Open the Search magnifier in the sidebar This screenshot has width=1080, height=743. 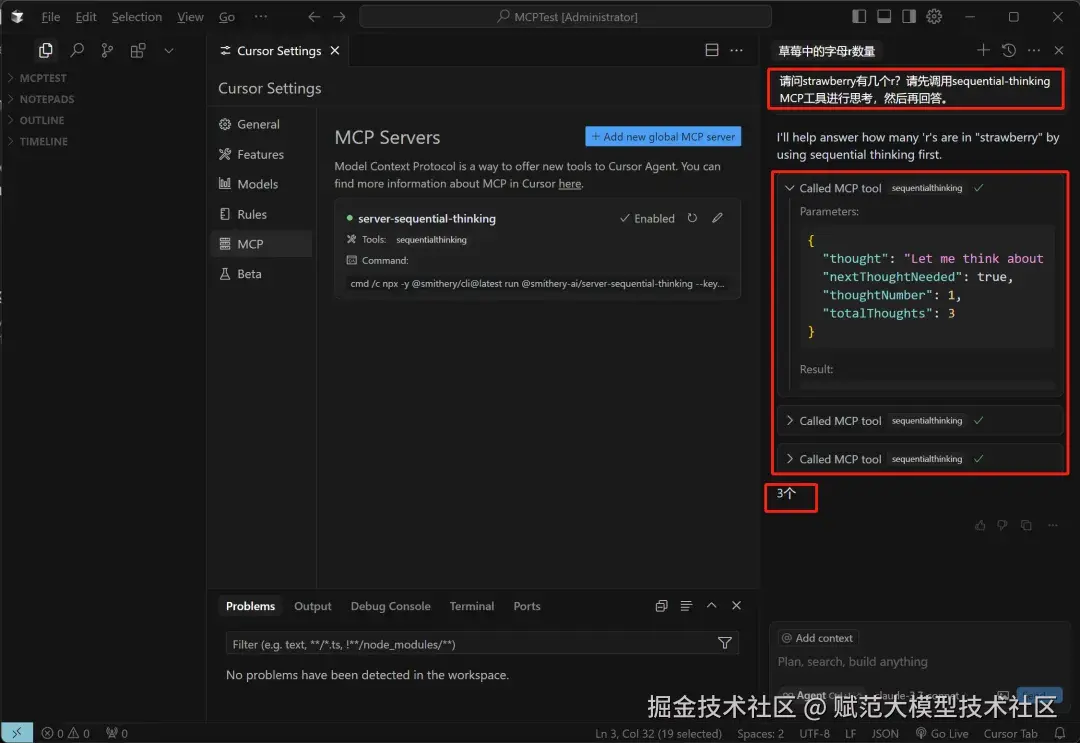tap(77, 50)
